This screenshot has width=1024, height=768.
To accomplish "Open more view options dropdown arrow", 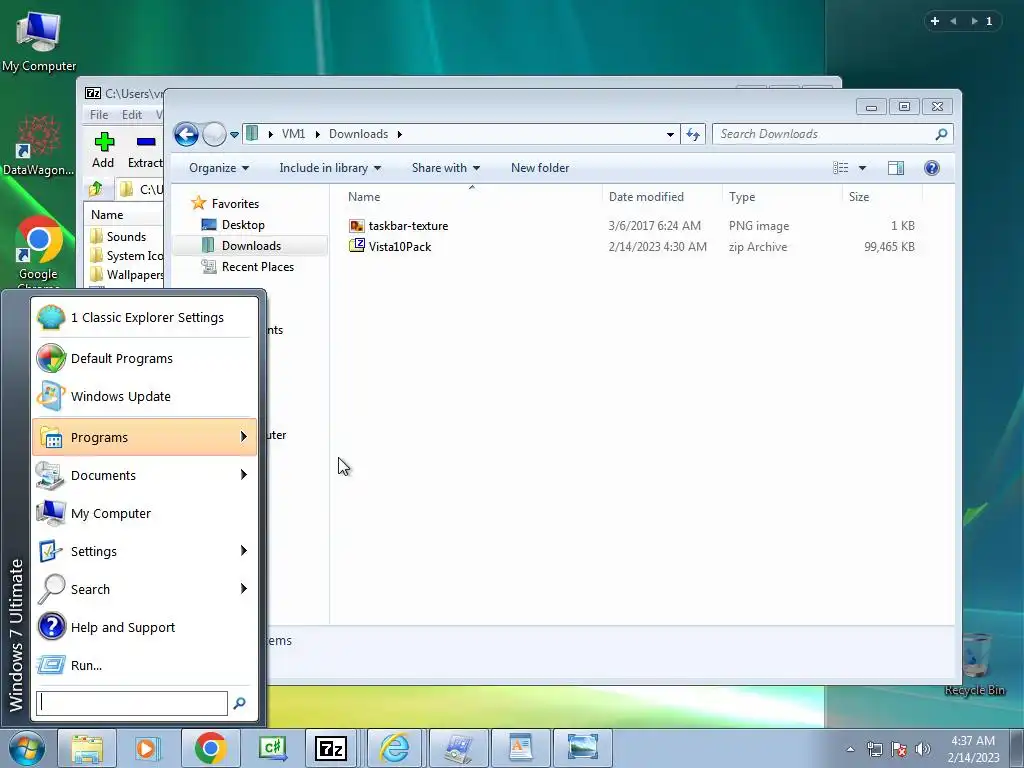I will (862, 168).
